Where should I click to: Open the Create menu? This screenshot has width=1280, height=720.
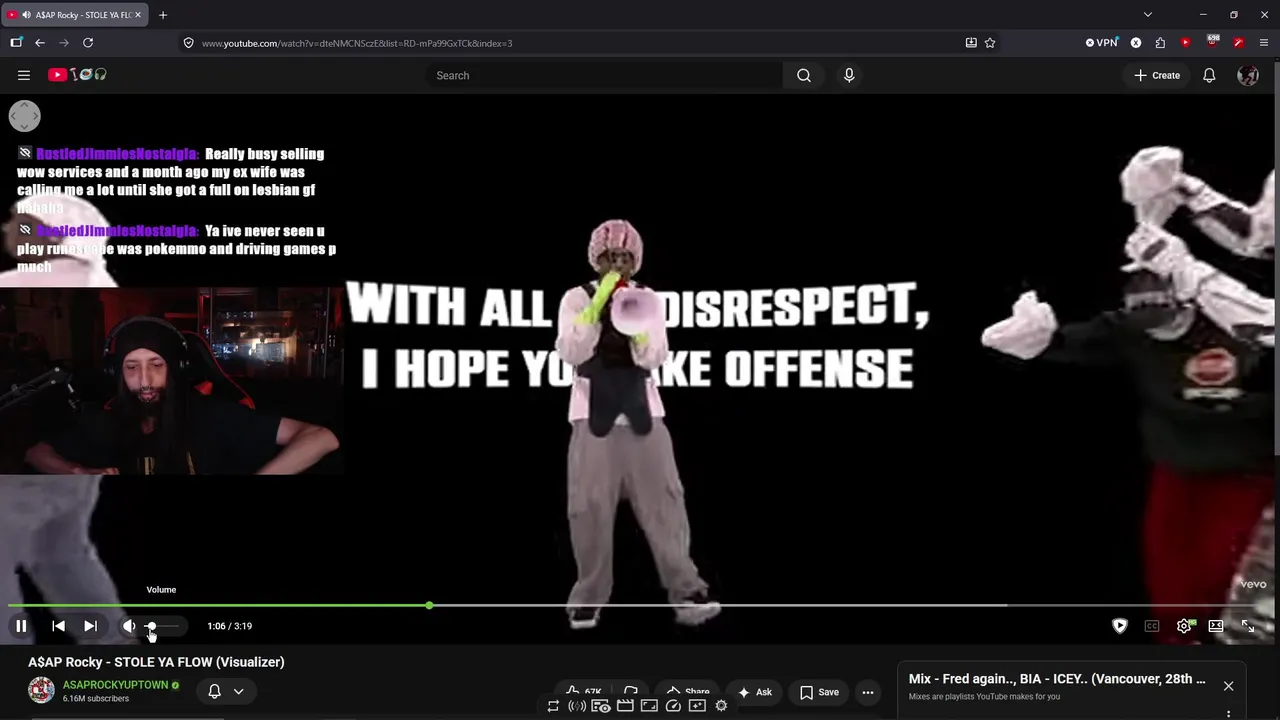point(1157,75)
